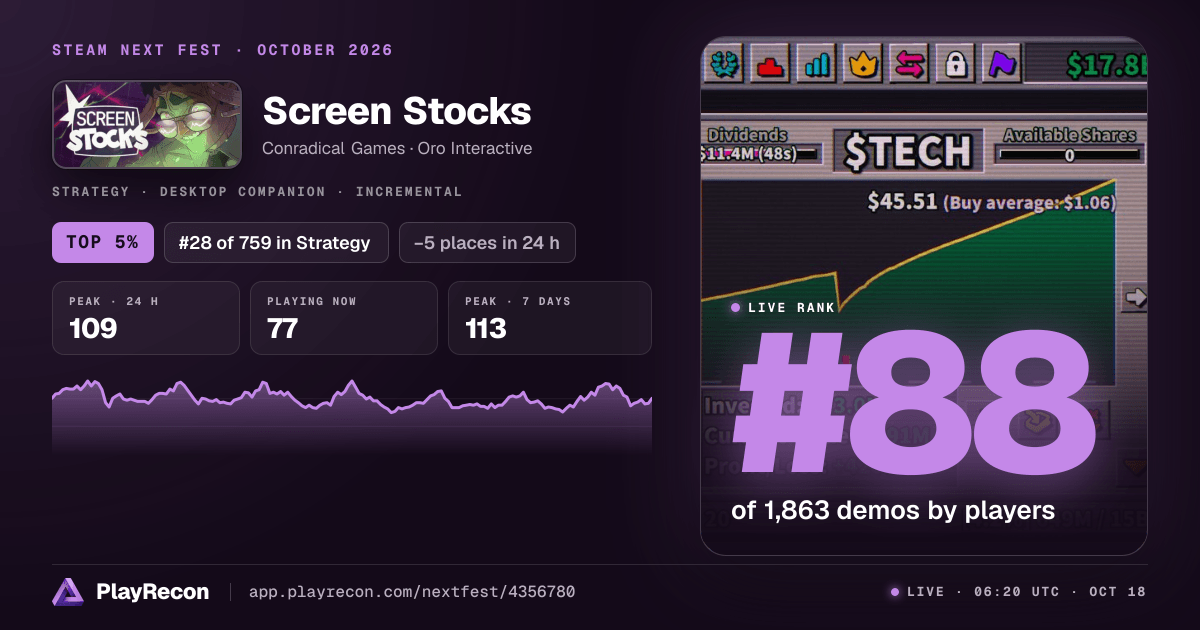Click the of 1,863 demos by players text

(x=893, y=511)
